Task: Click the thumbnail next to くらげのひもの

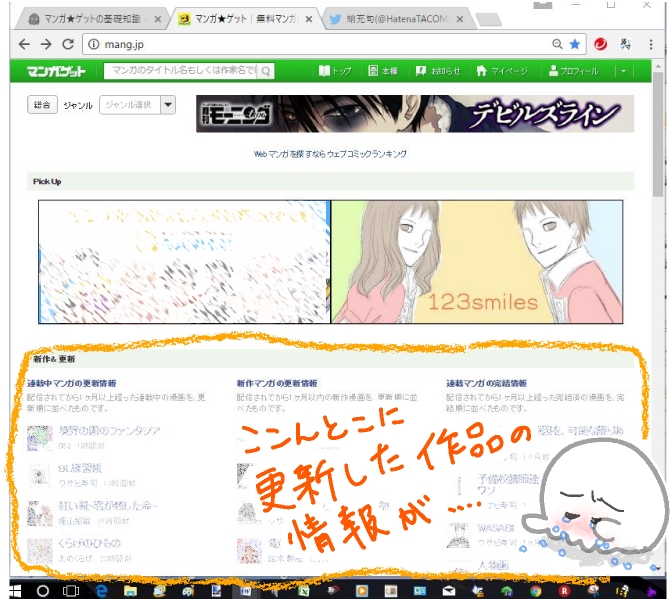Action: point(39,551)
